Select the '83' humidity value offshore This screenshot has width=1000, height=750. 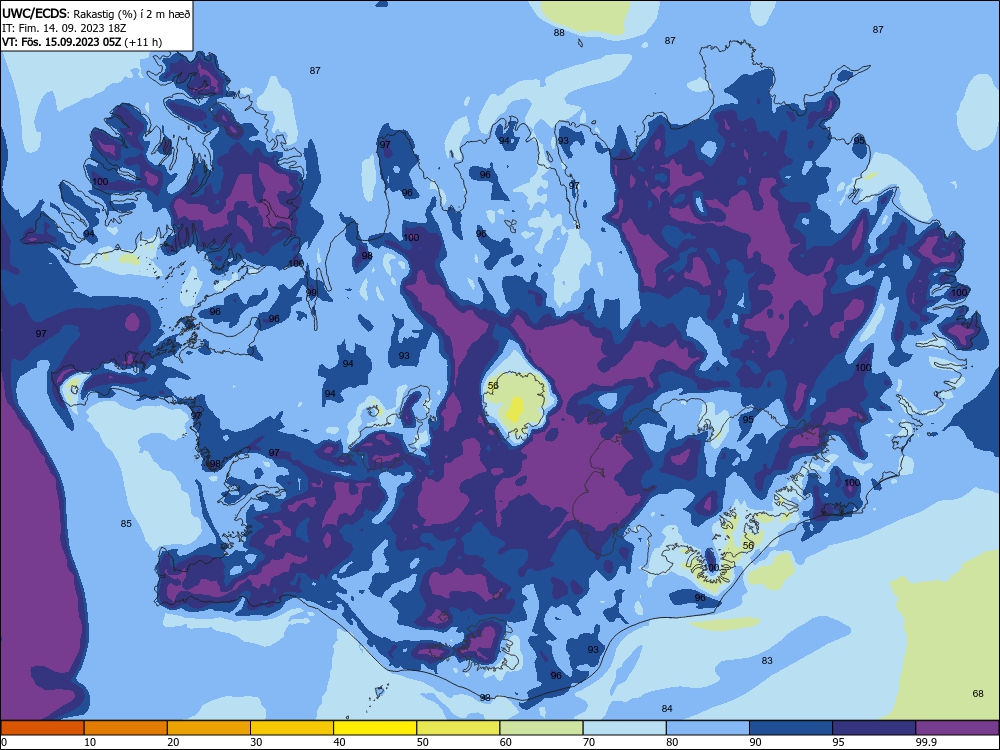coord(767,661)
